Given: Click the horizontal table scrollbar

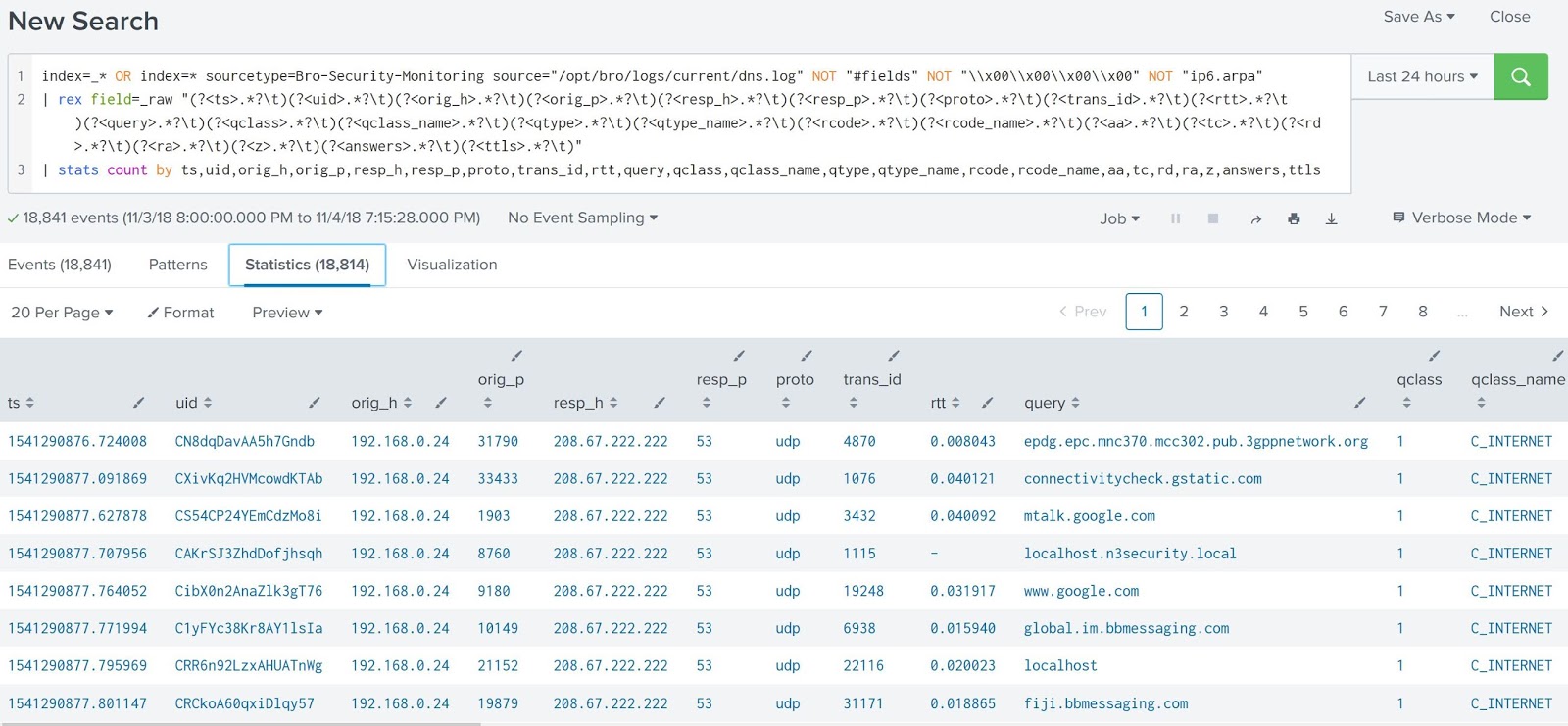Looking at the screenshot, I should click(240, 724).
